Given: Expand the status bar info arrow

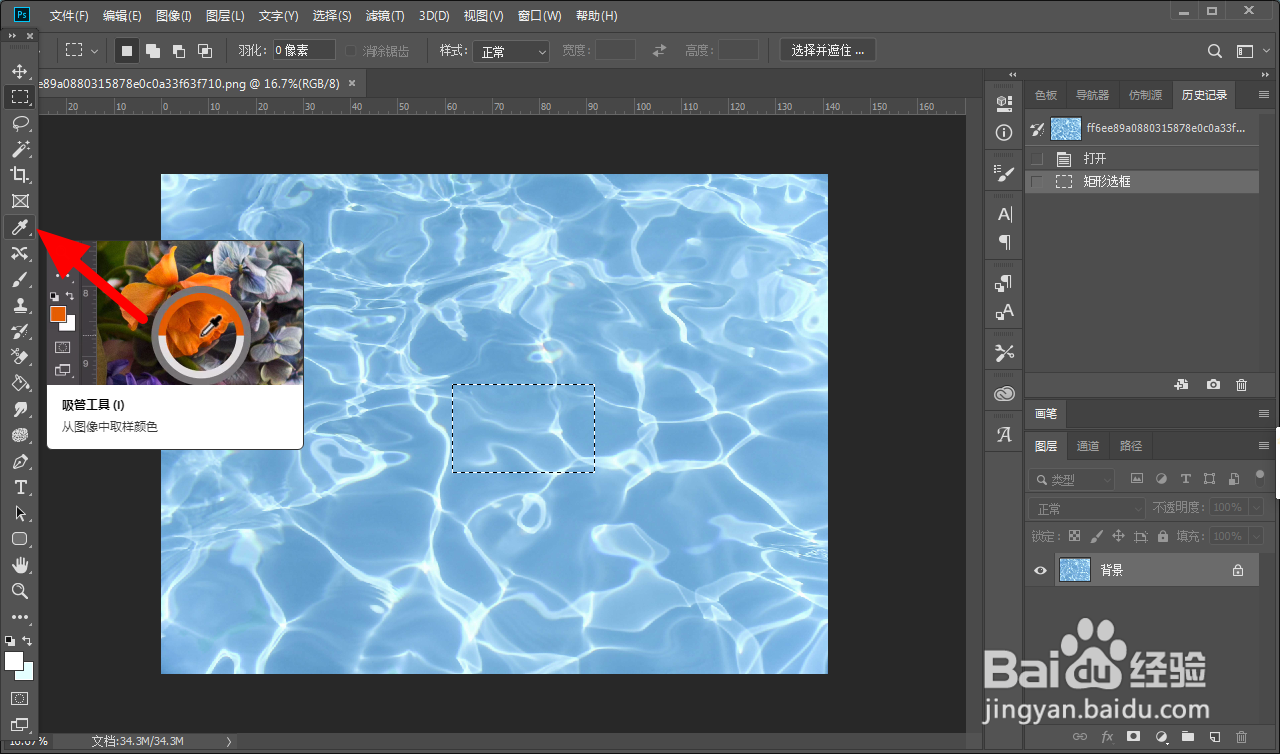Looking at the screenshot, I should coord(229,741).
